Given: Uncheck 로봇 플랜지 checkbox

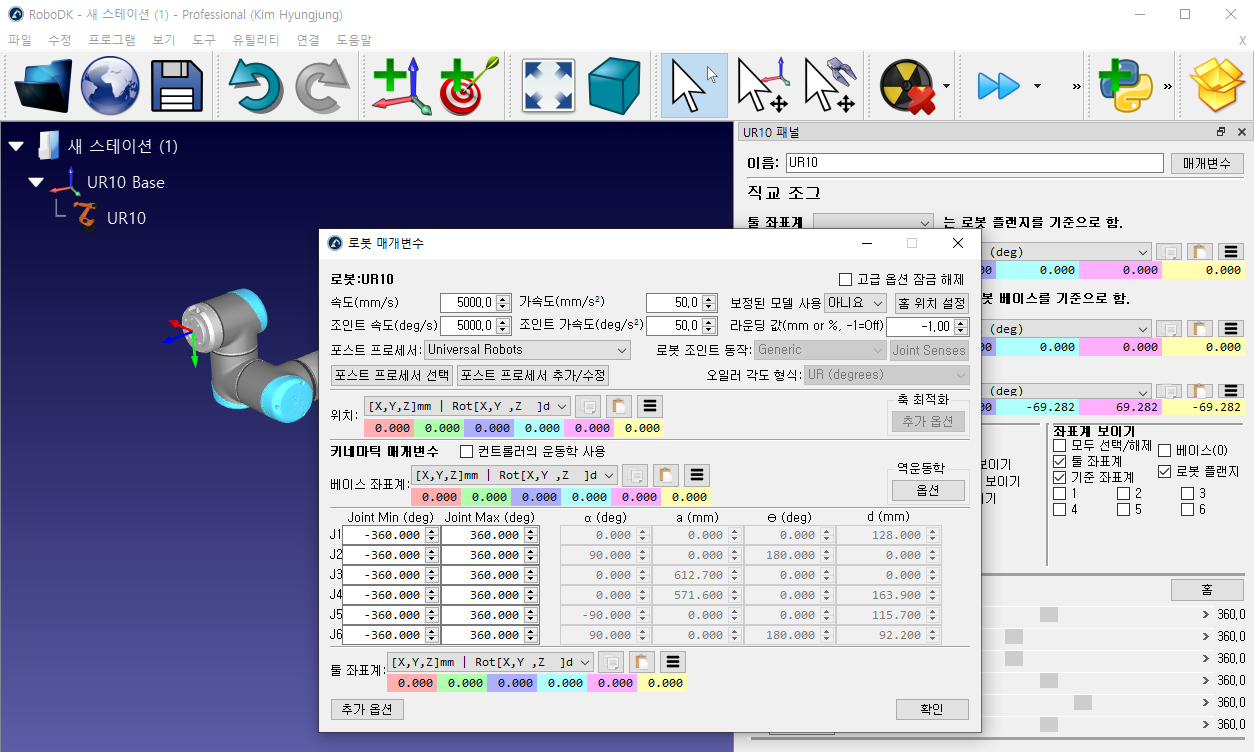Looking at the screenshot, I should (1165, 471).
